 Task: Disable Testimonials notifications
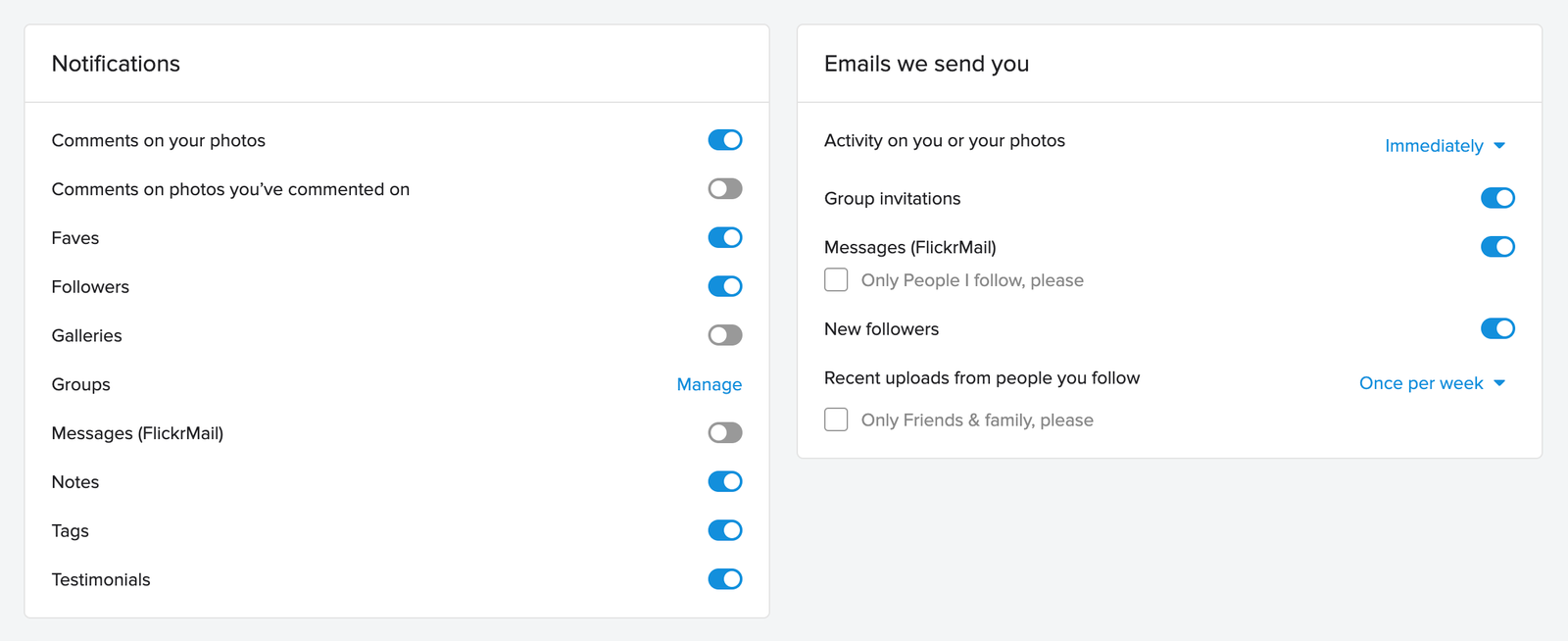click(x=725, y=579)
